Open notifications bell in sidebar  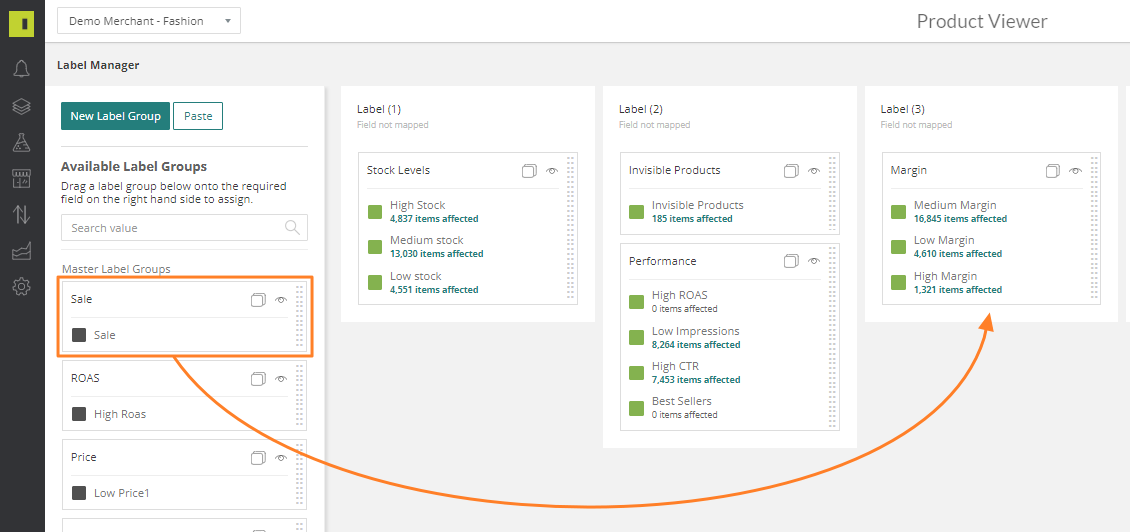pos(22,69)
